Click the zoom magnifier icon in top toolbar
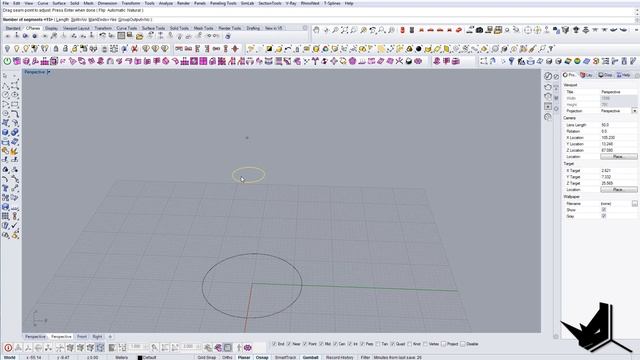This screenshot has height=360, width=640. pos(335,30)
